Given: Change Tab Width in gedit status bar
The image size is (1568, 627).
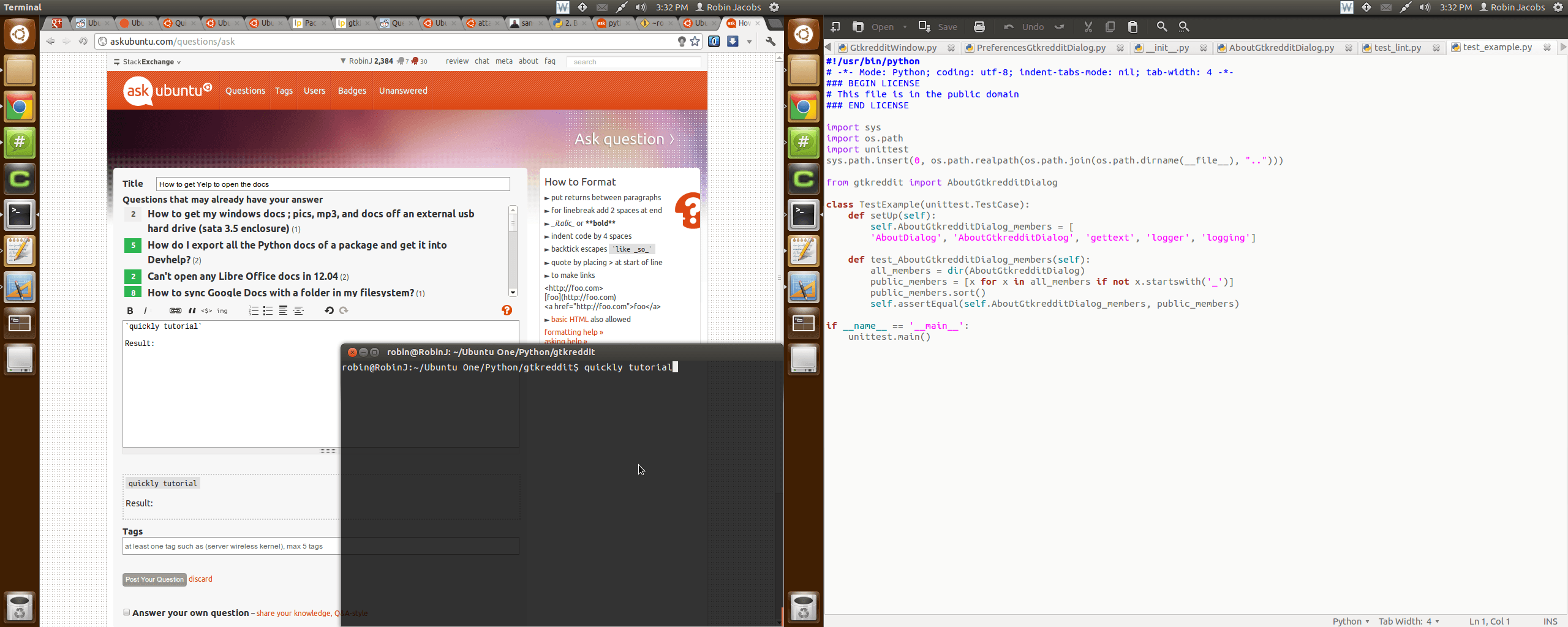Looking at the screenshot, I should point(1408,621).
